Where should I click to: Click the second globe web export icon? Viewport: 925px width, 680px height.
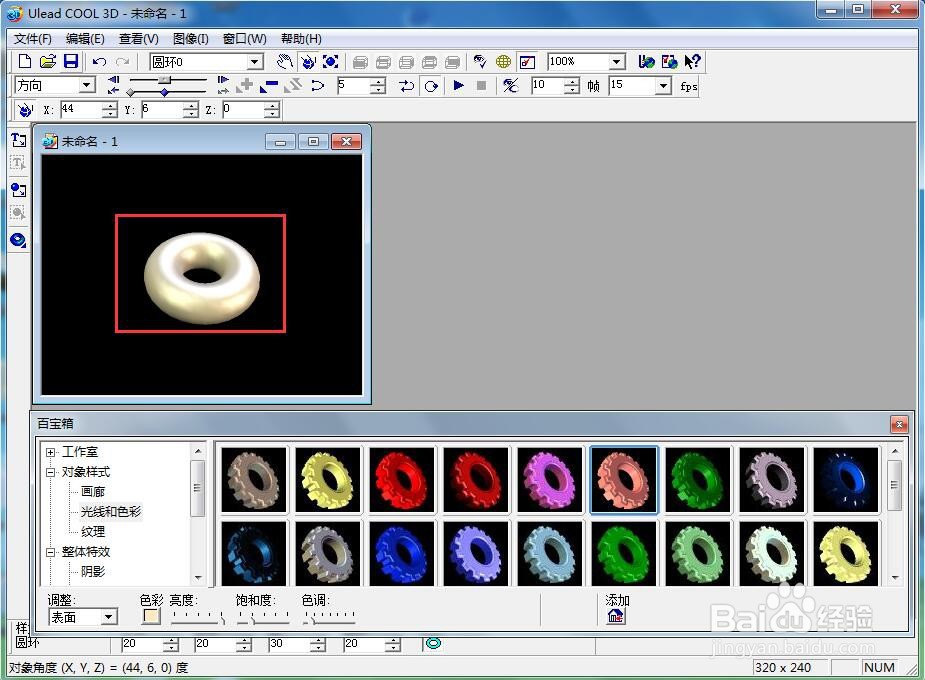670,61
